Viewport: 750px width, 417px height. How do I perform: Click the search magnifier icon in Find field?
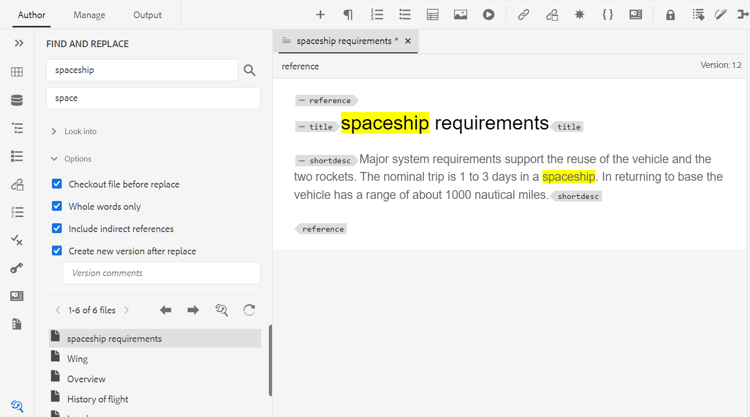point(249,70)
